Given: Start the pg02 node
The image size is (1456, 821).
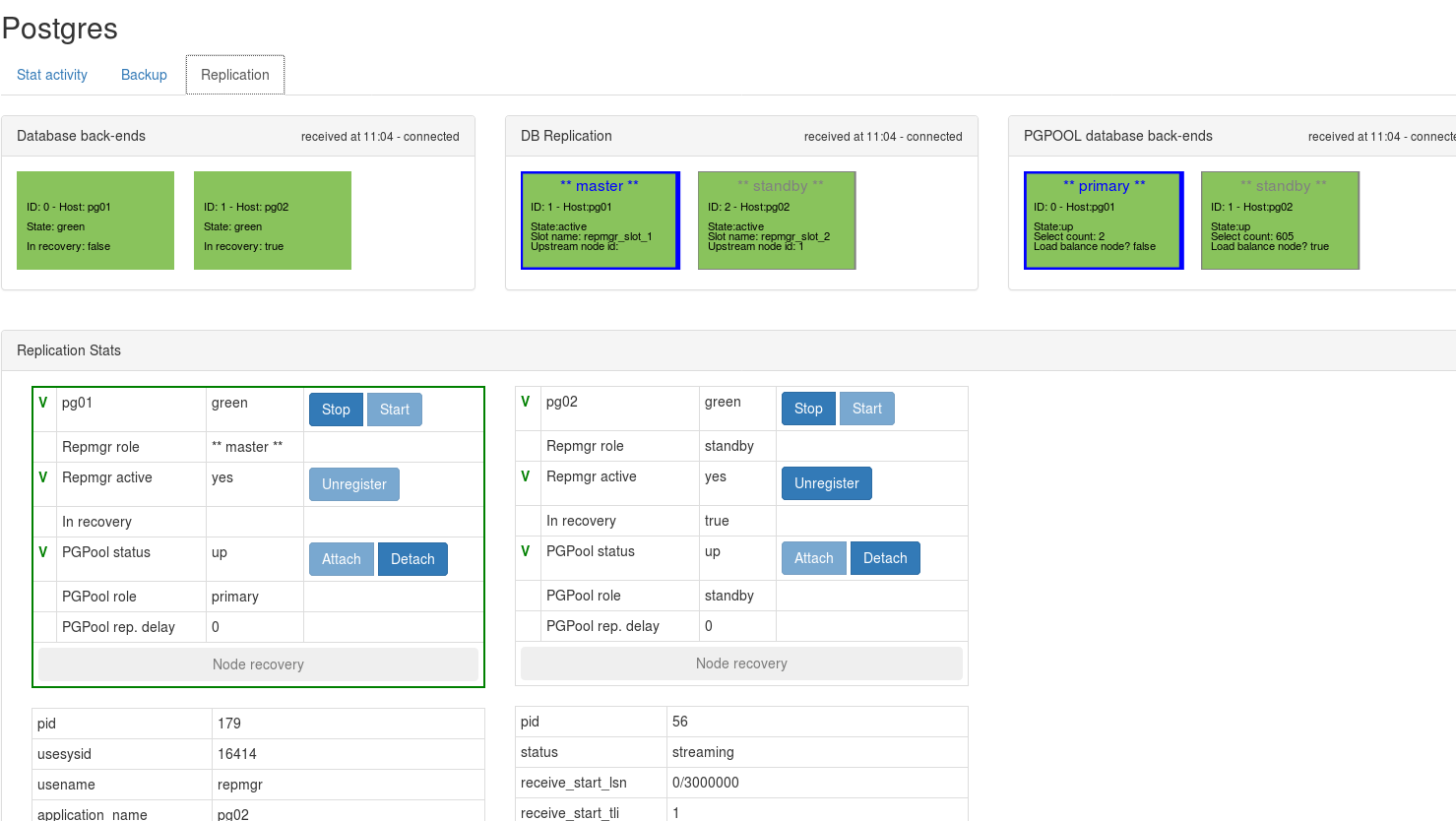Looking at the screenshot, I should (867, 409).
